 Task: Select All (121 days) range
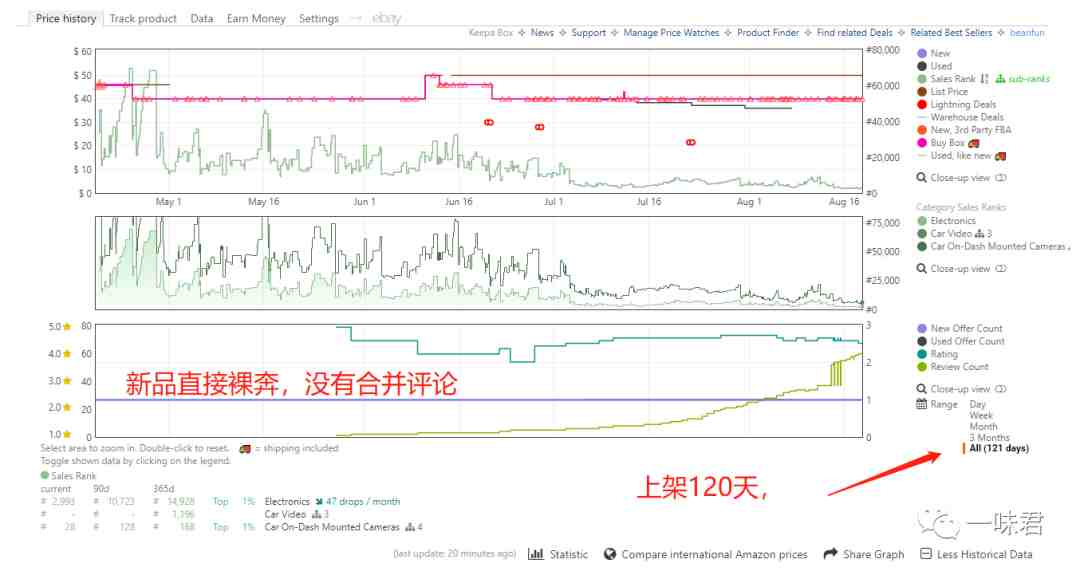(999, 448)
